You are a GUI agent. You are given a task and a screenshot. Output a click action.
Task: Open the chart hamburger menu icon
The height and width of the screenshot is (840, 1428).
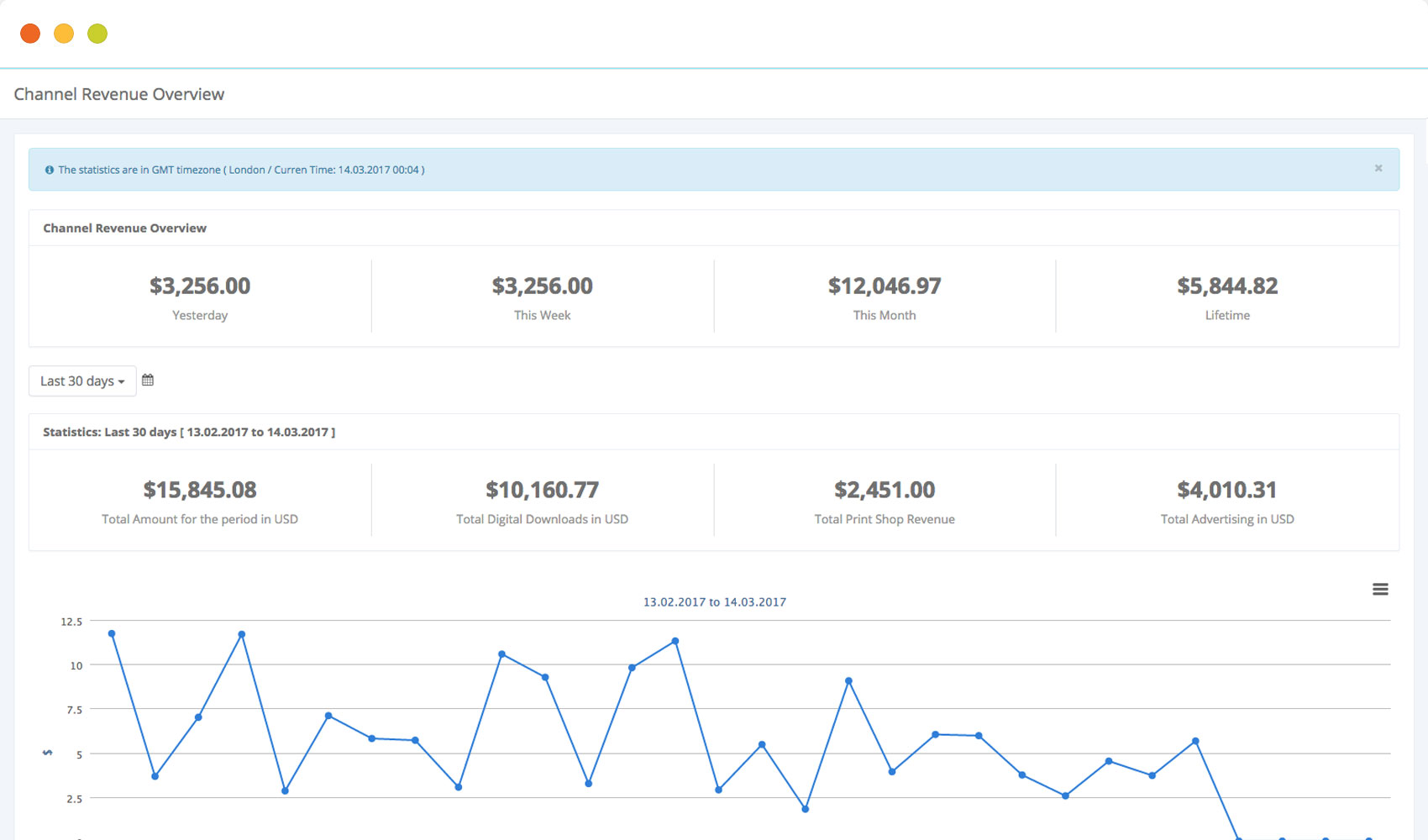[1379, 590]
